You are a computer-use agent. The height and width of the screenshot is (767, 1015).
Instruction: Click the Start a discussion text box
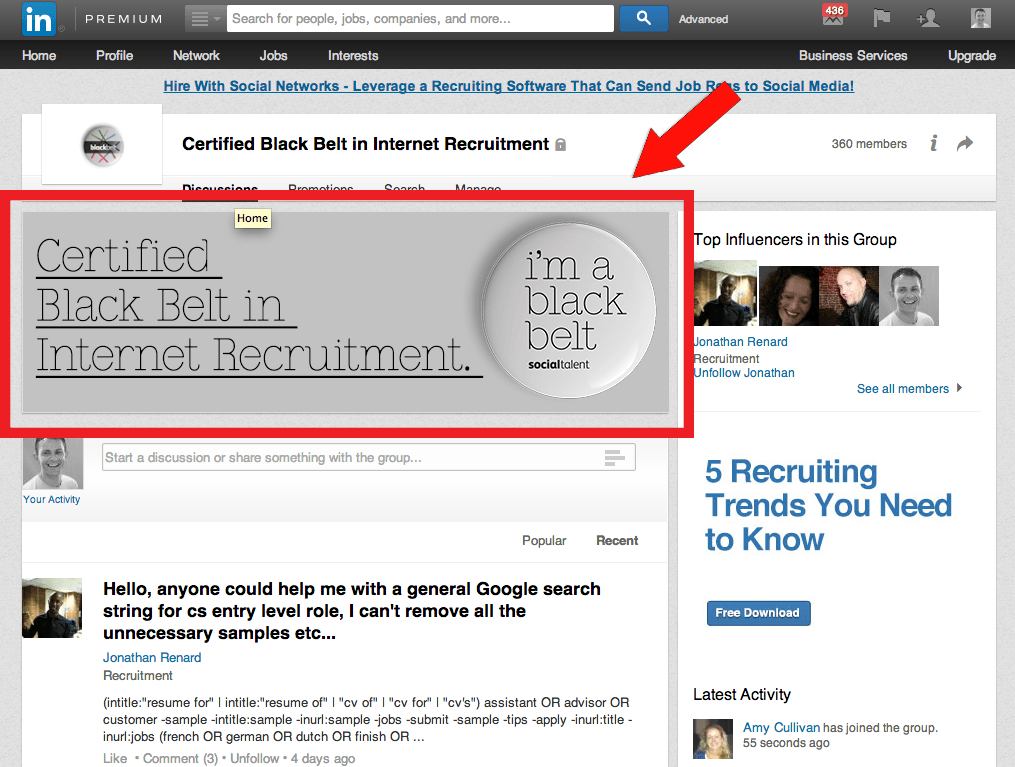pyautogui.click(x=368, y=458)
